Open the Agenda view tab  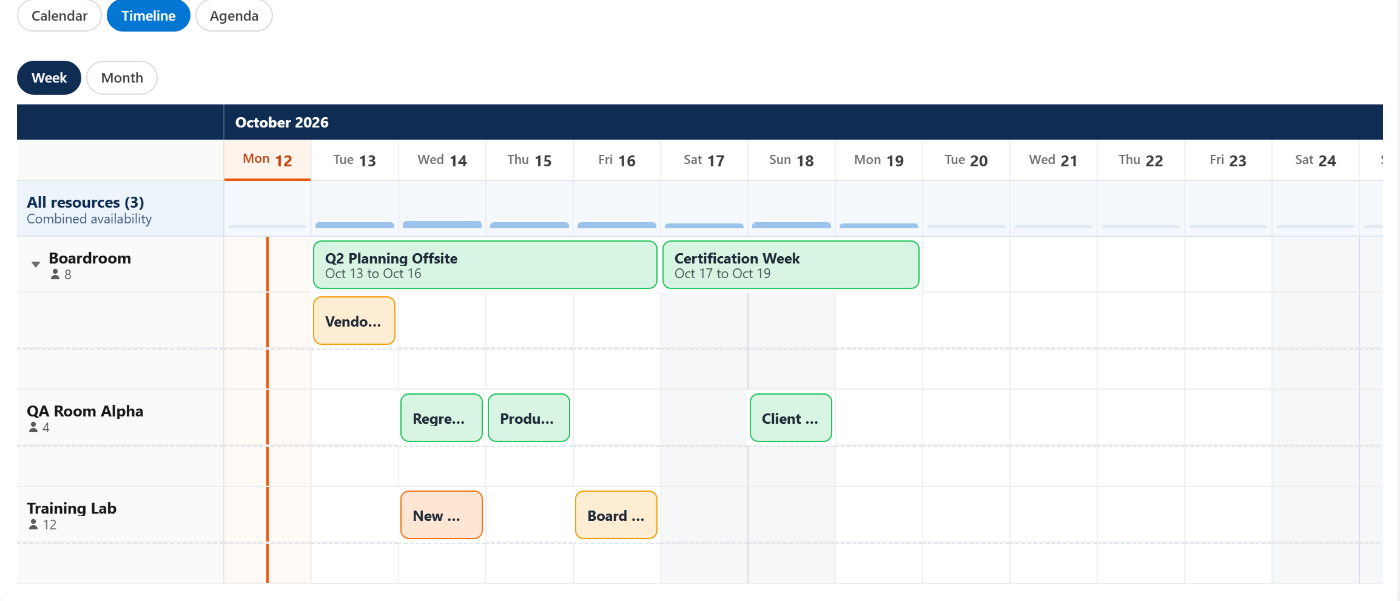click(234, 16)
